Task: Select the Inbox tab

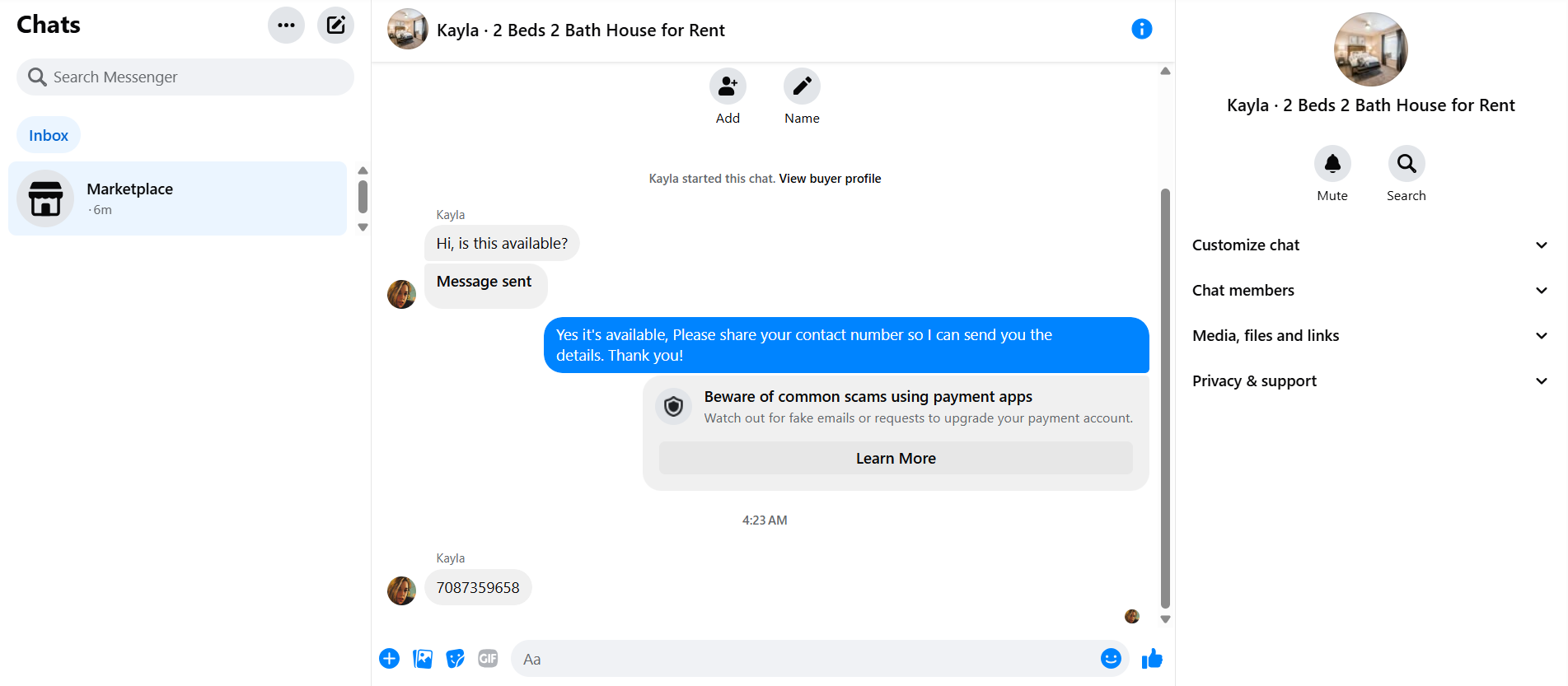Action: coord(49,135)
